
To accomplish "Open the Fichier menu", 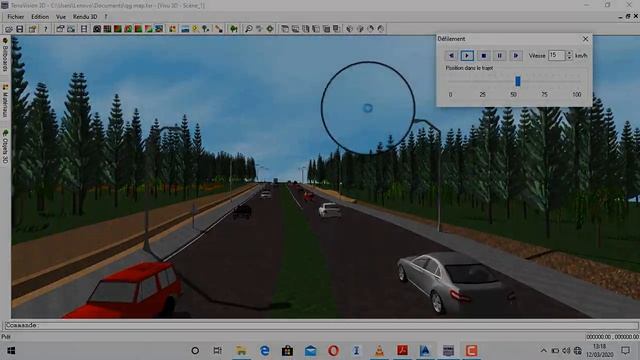I will coord(16,17).
